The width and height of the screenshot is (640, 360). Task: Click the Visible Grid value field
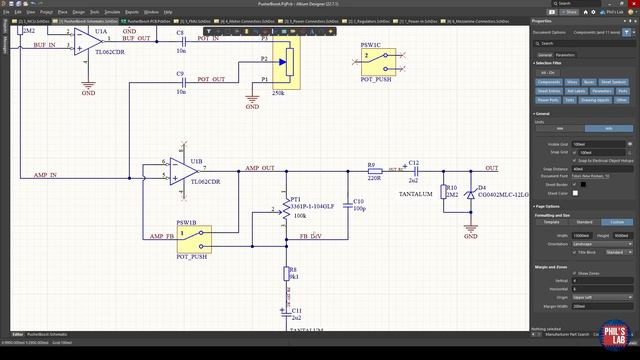pyautogui.click(x=598, y=144)
